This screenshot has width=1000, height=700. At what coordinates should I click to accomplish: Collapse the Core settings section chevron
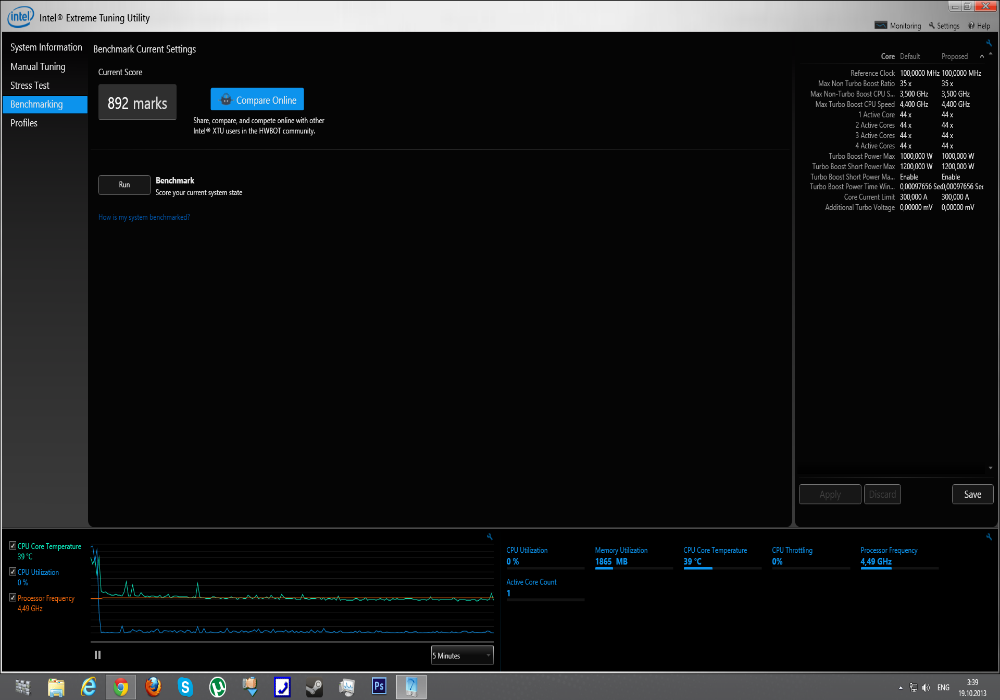pos(982,57)
